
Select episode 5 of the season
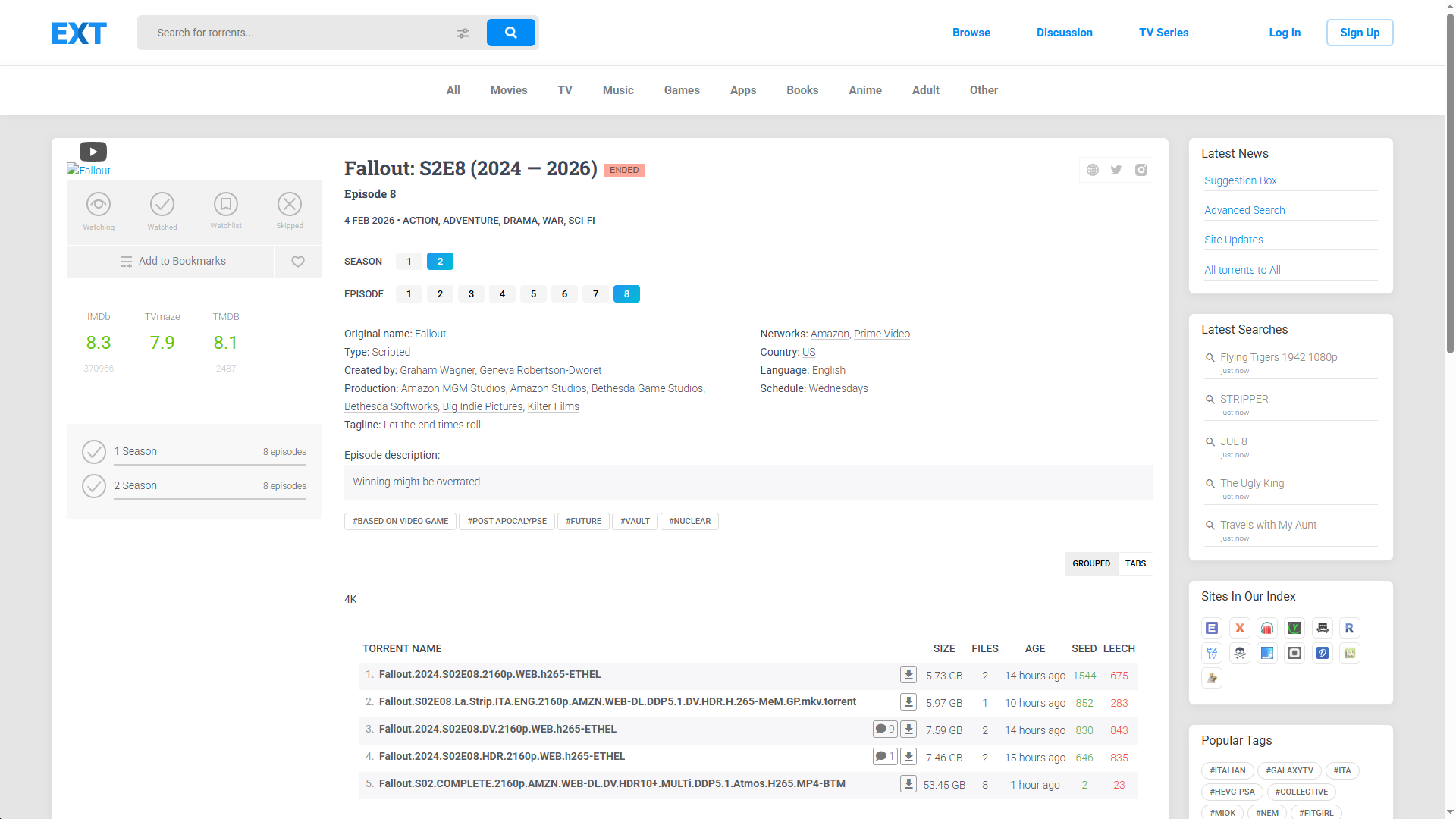coord(533,294)
